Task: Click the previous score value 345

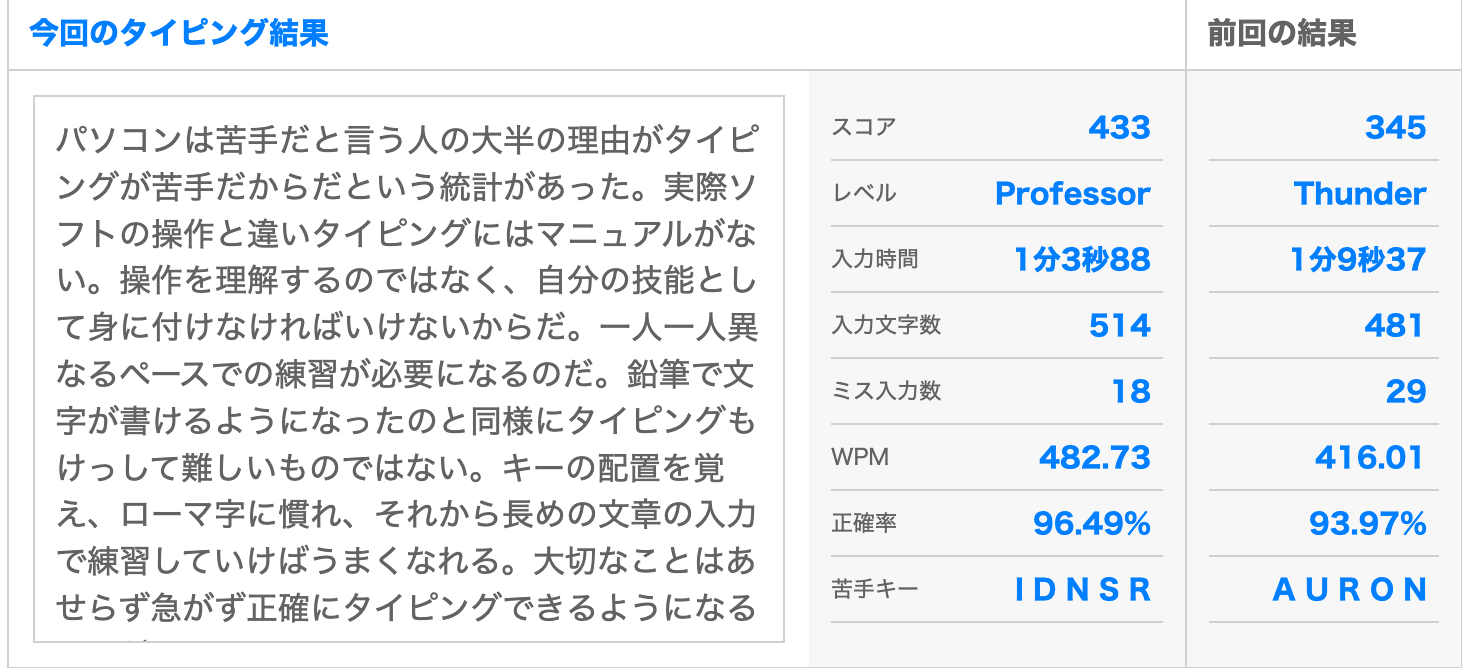Action: (1395, 128)
